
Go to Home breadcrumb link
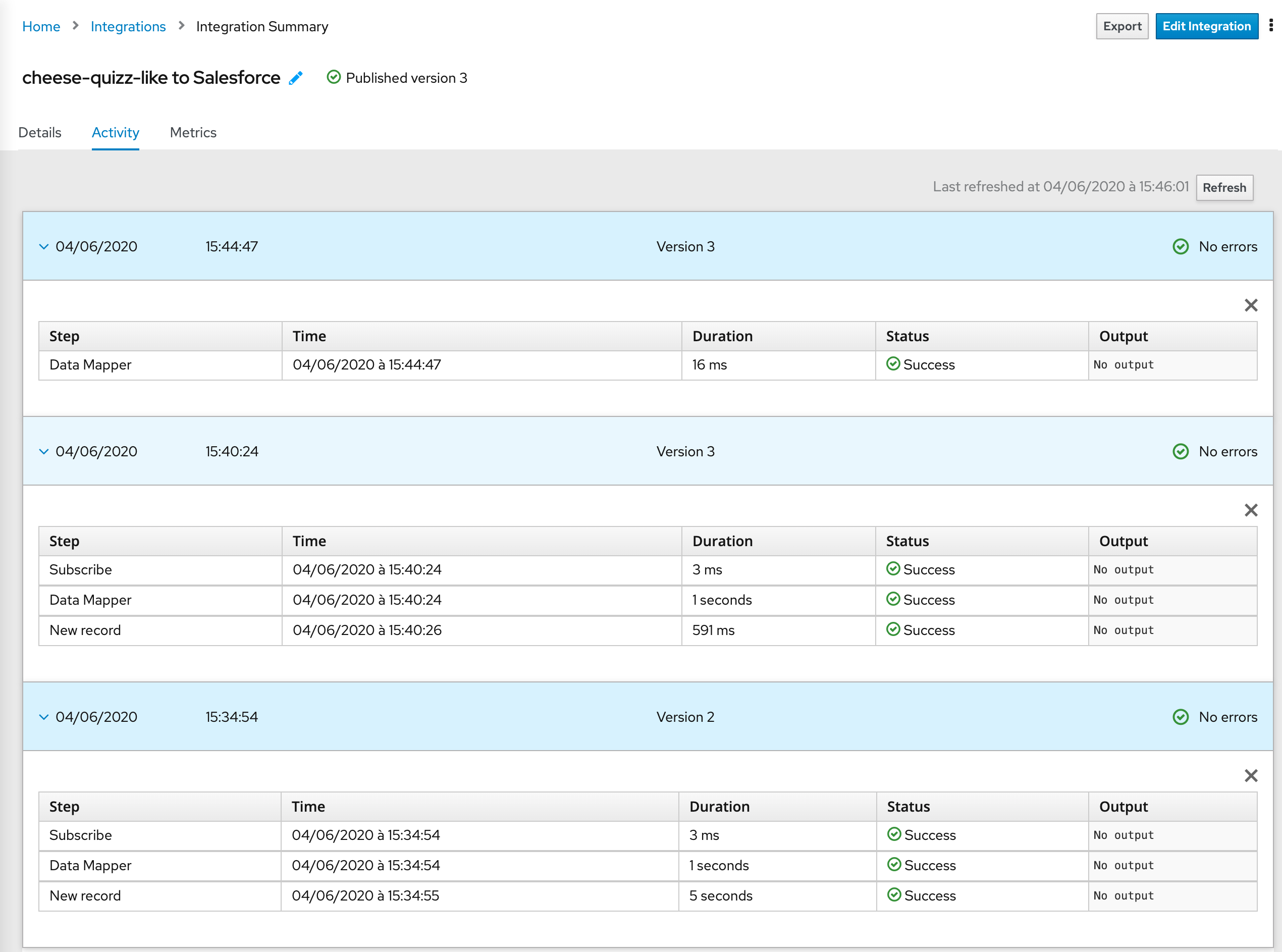point(41,27)
